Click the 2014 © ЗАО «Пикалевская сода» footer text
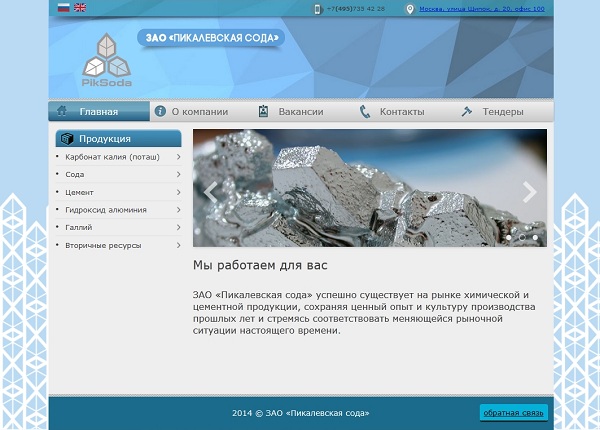This screenshot has width=600, height=430. coord(301,413)
